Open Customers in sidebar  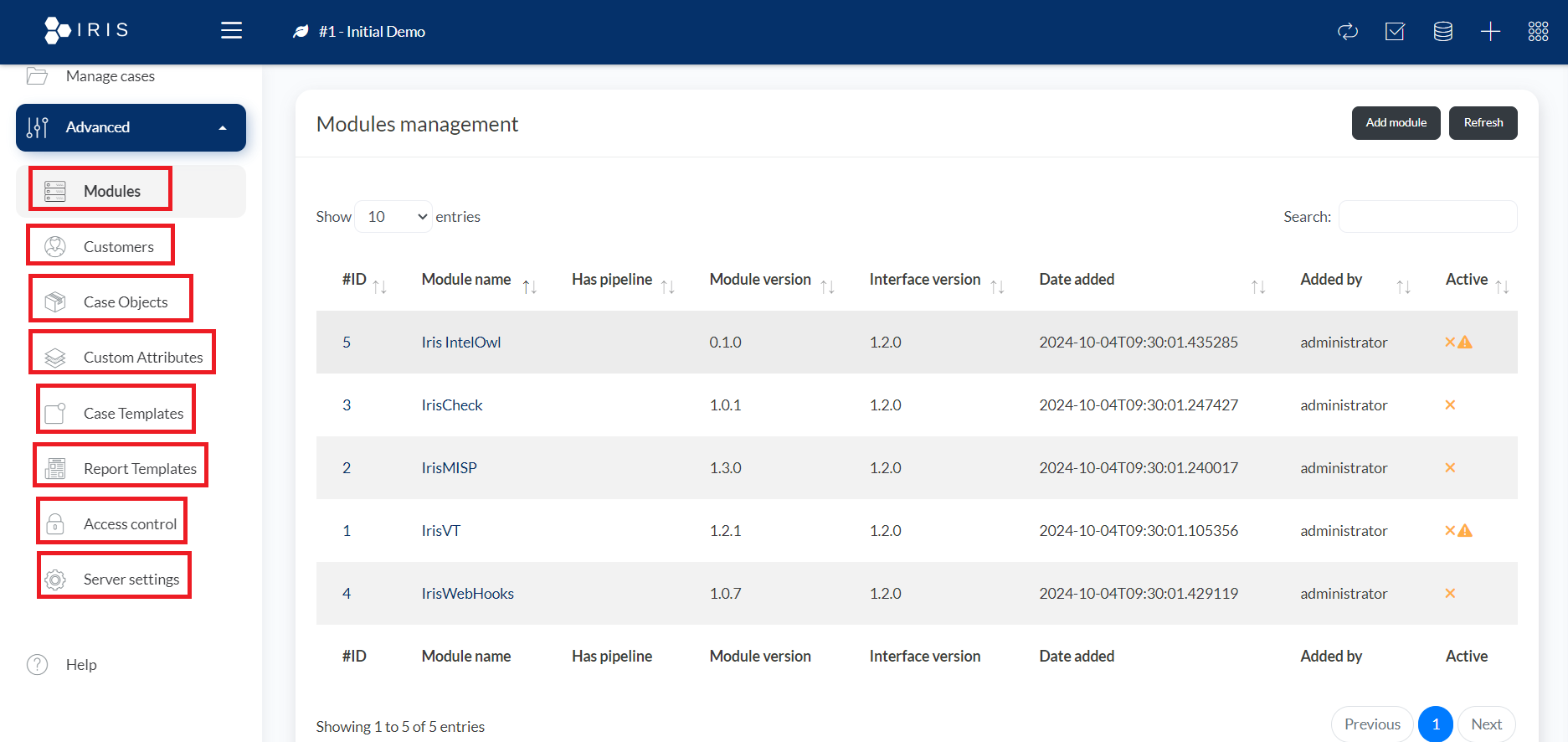click(119, 247)
